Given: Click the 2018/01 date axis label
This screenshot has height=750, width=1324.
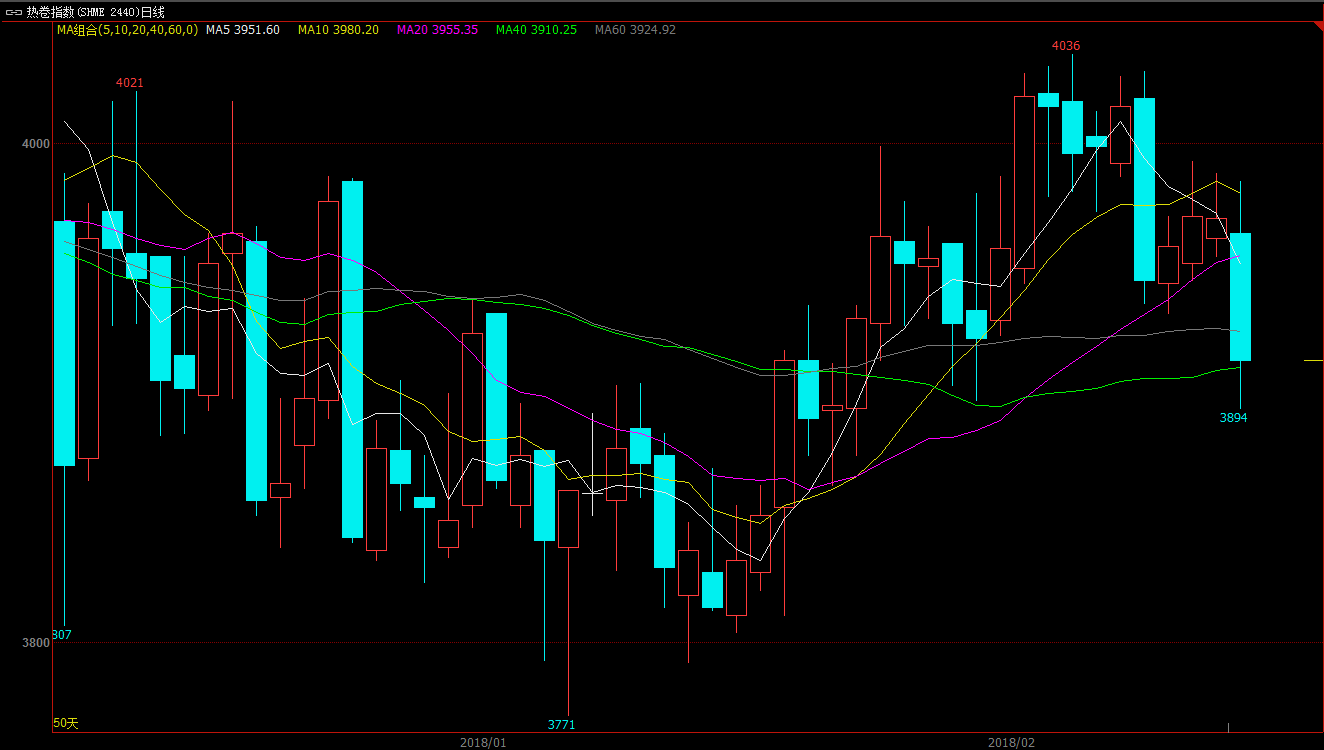Looking at the screenshot, I should pyautogui.click(x=484, y=742).
